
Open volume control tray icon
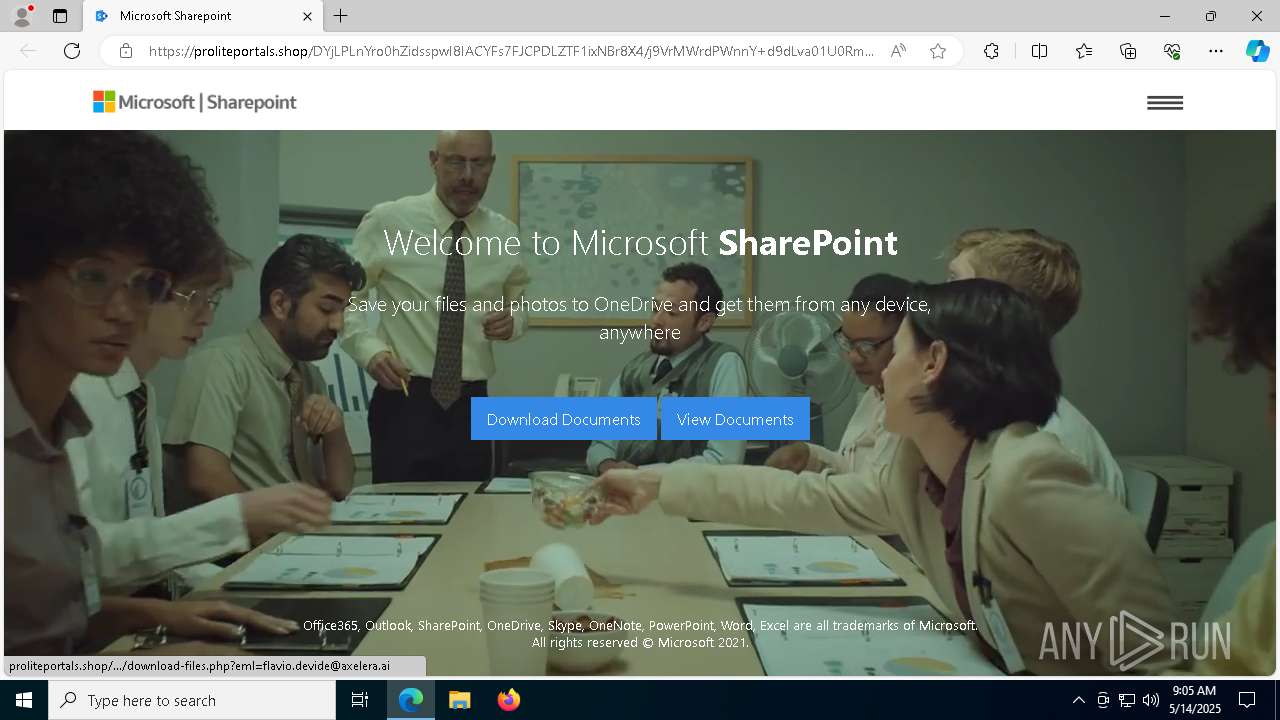[x=1151, y=700]
